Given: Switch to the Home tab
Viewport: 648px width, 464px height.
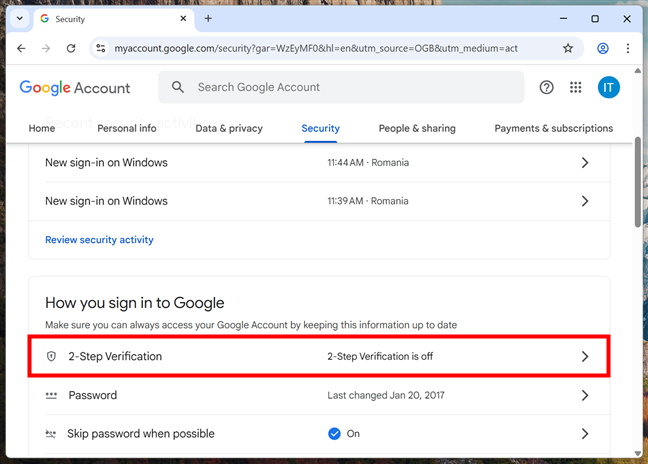Looking at the screenshot, I should (42, 128).
